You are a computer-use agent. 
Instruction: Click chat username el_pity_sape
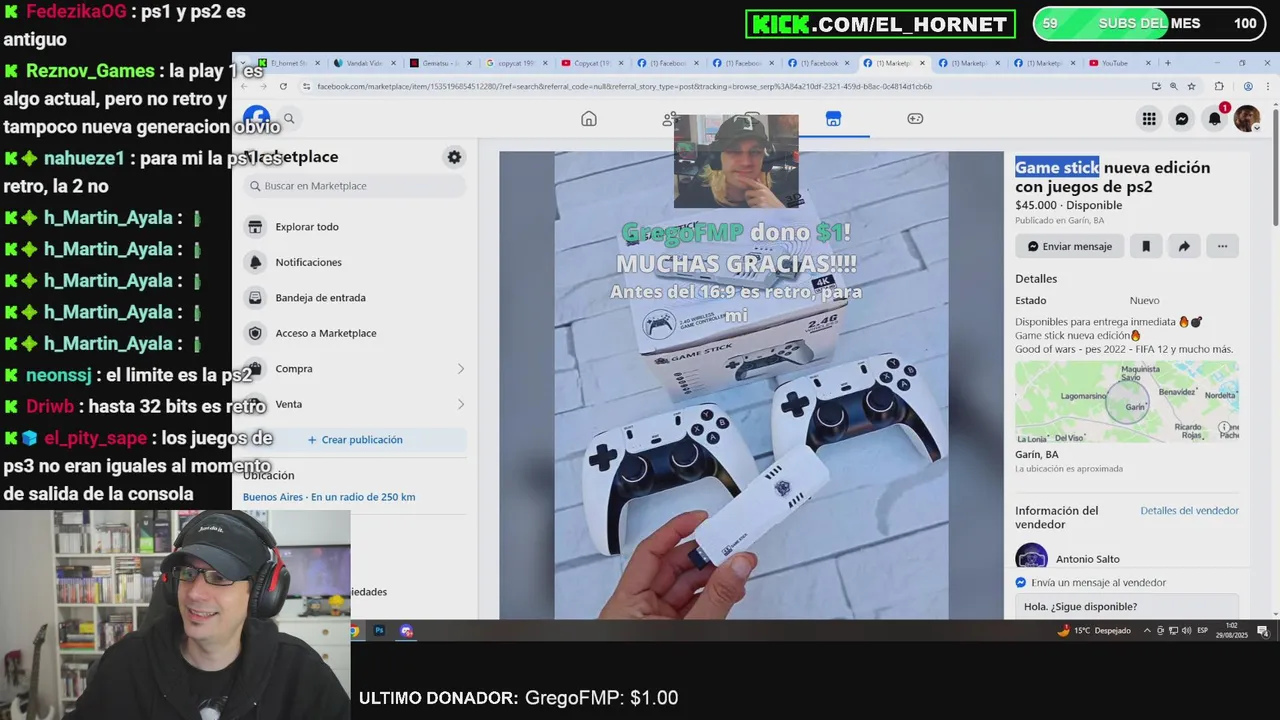[x=95, y=438]
